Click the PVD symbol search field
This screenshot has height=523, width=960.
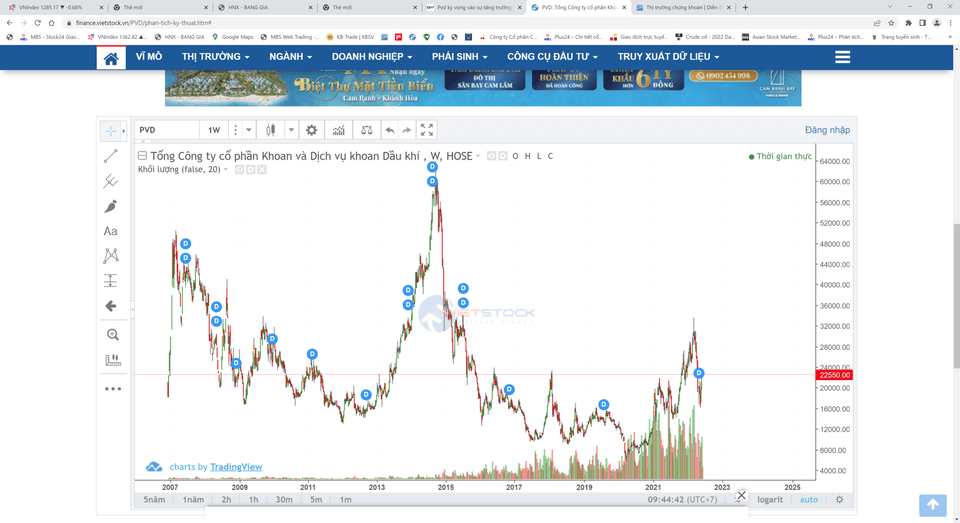pyautogui.click(x=167, y=130)
